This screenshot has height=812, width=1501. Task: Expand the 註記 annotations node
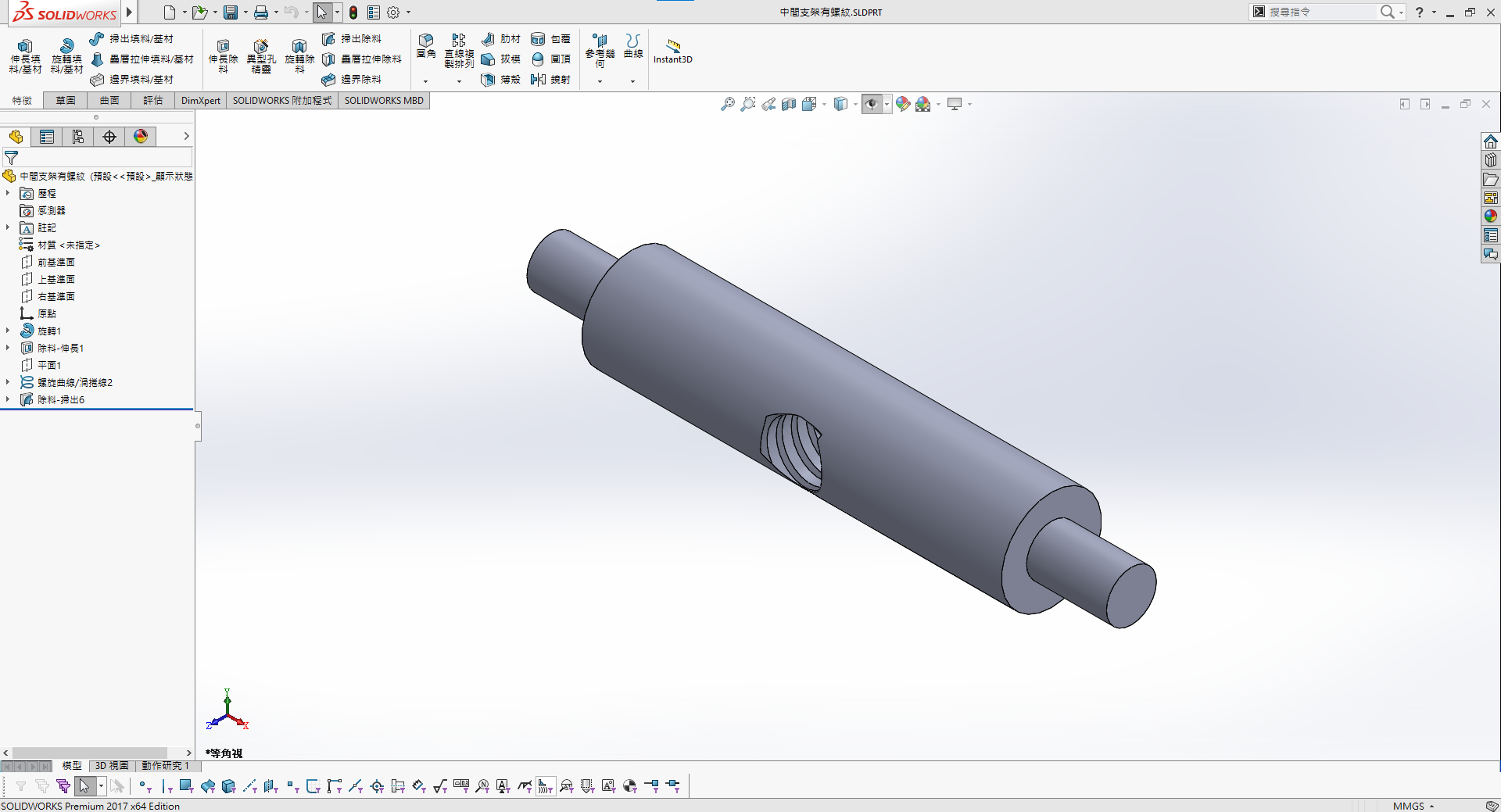pos(8,227)
